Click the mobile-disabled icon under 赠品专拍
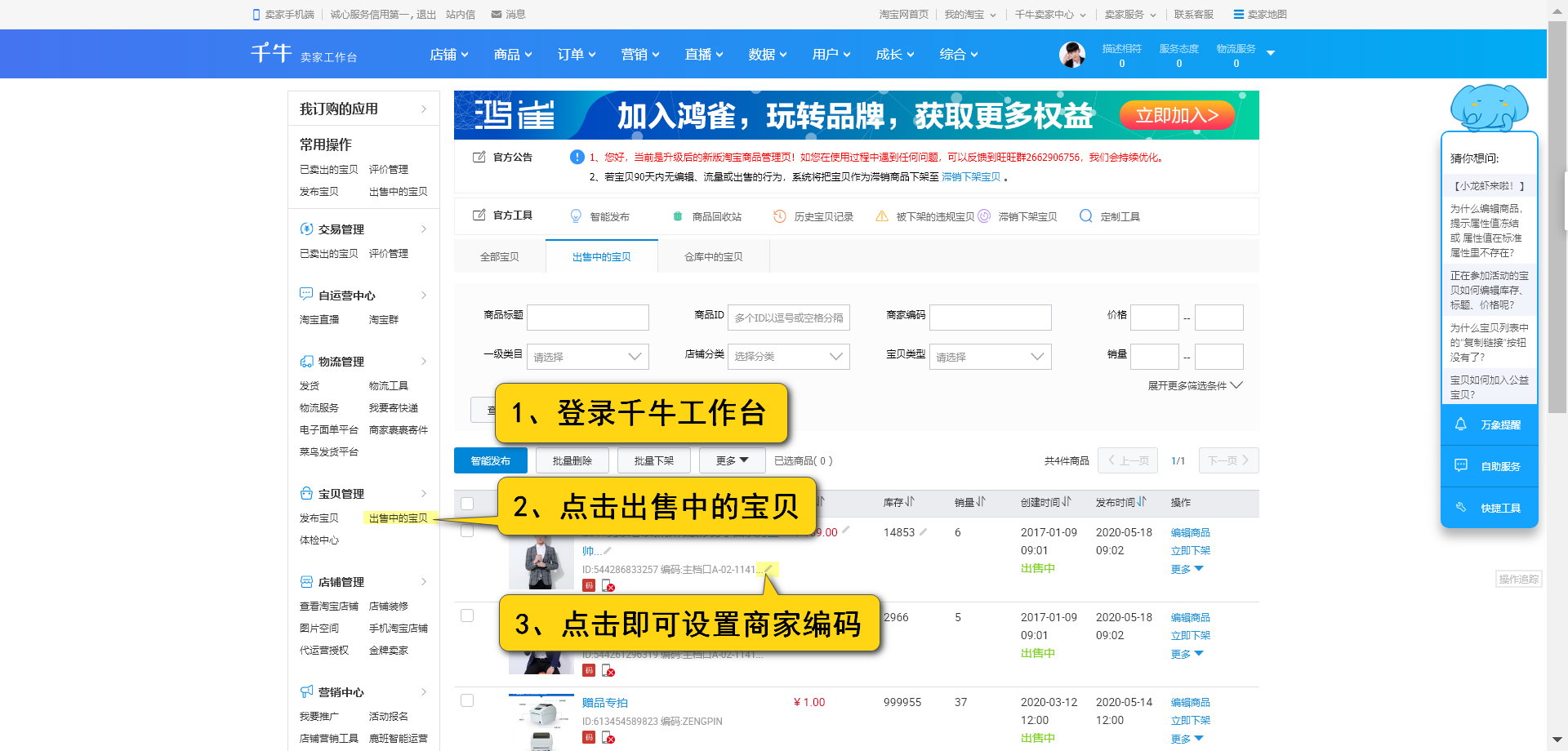The width and height of the screenshot is (1568, 751). coord(608,737)
